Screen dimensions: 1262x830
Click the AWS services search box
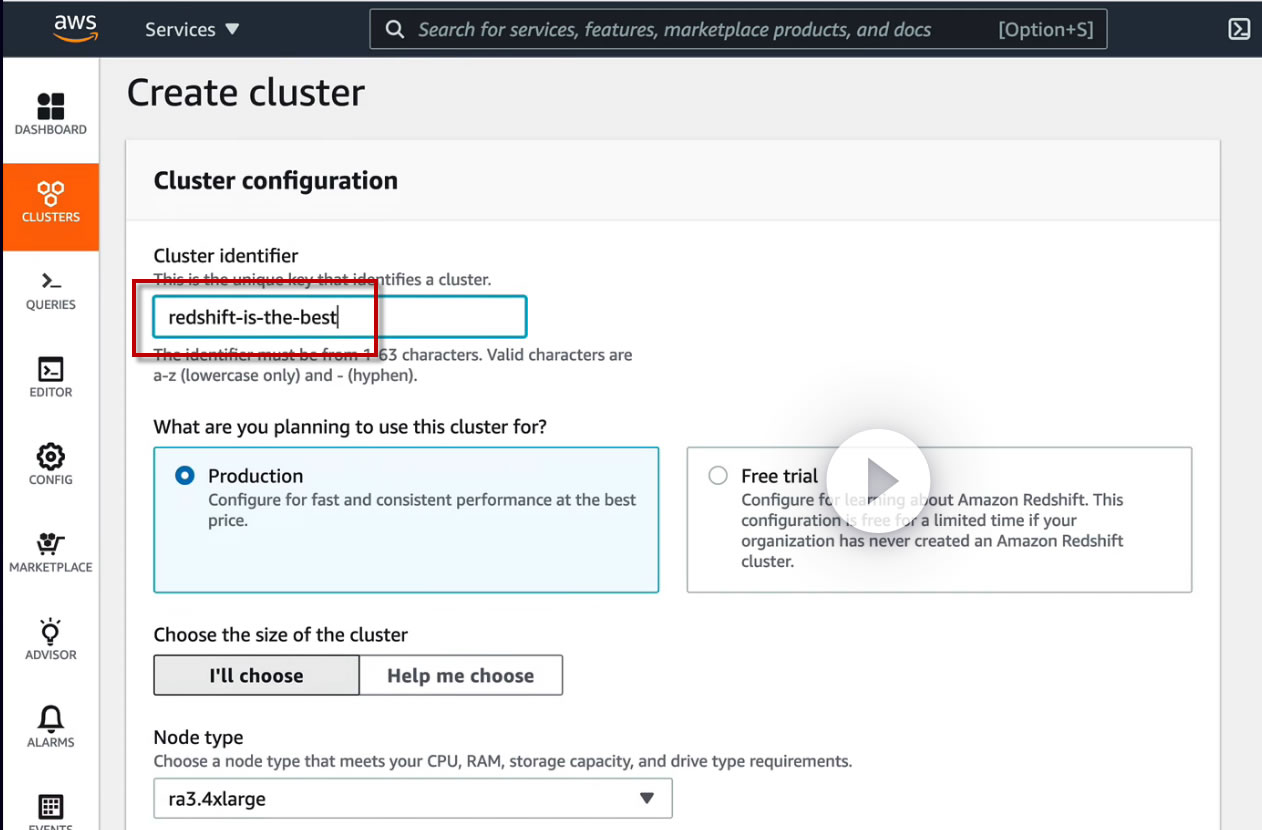click(740, 29)
